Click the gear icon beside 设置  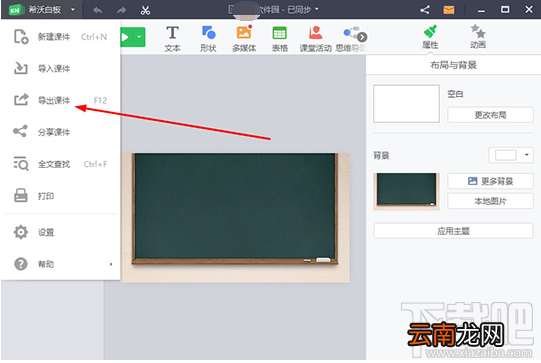tap(21, 232)
